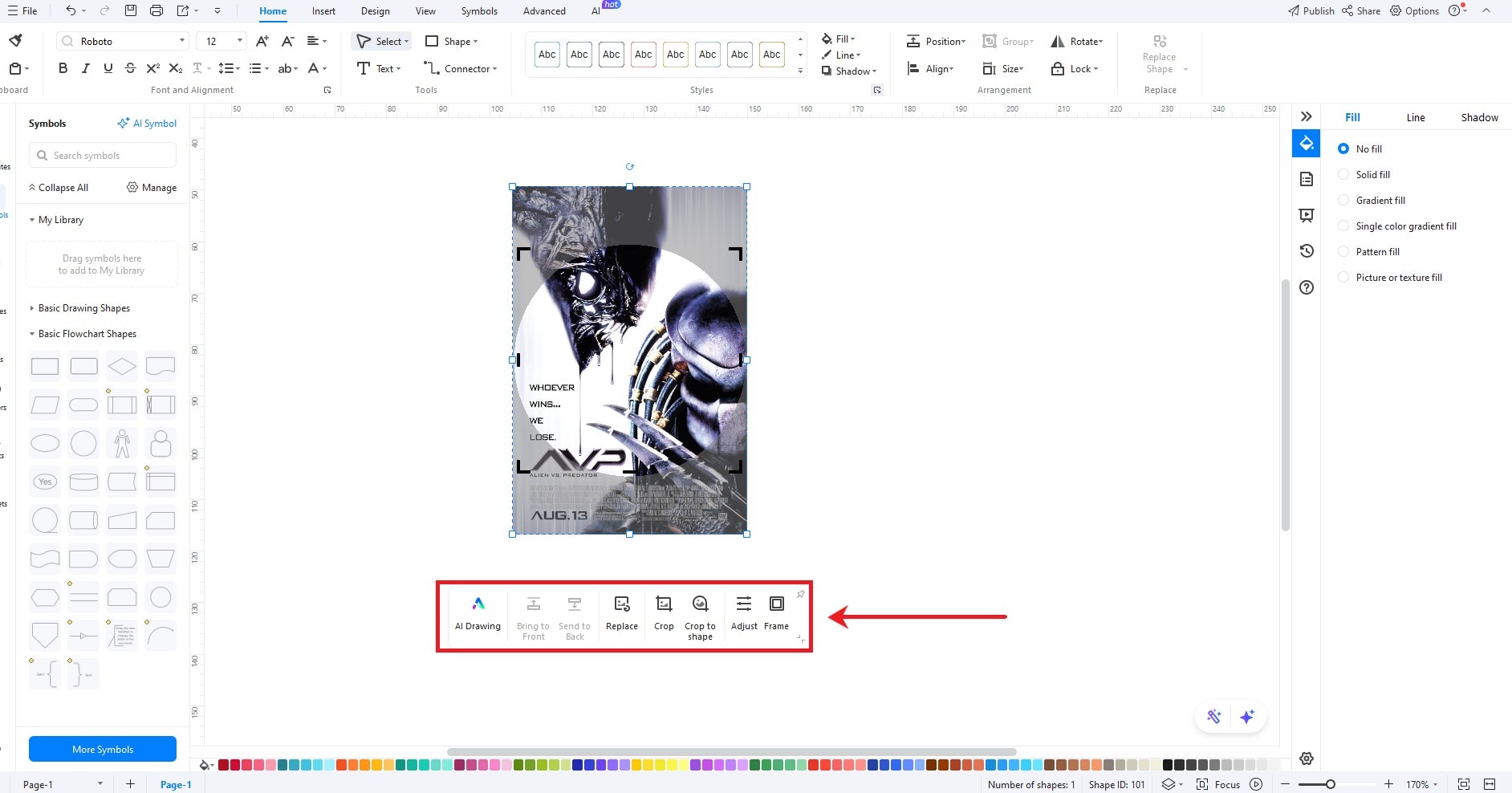Open the File menu
This screenshot has width=1512, height=793.
(x=22, y=10)
